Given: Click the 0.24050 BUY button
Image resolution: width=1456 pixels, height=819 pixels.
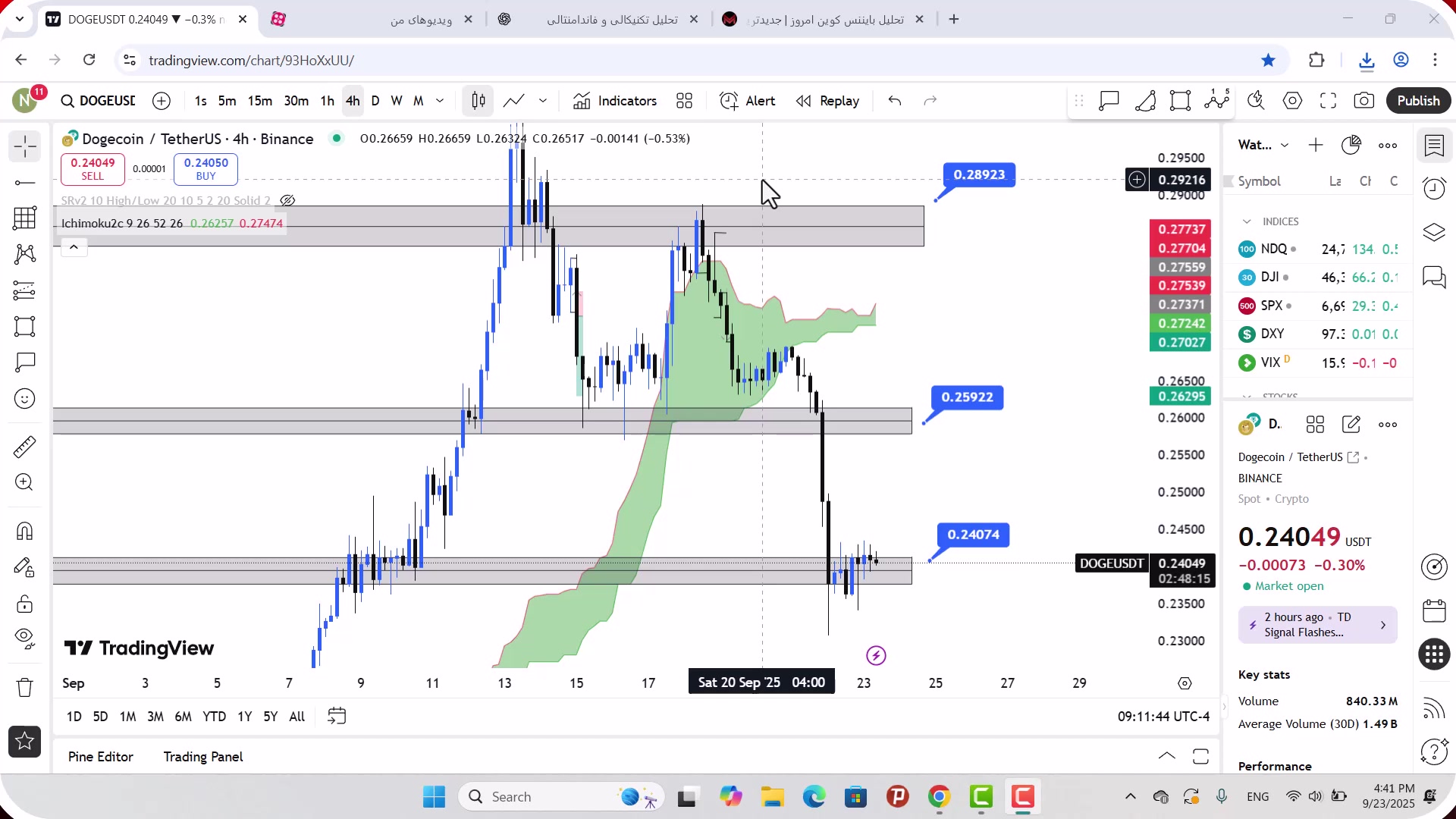Looking at the screenshot, I should (x=206, y=168).
